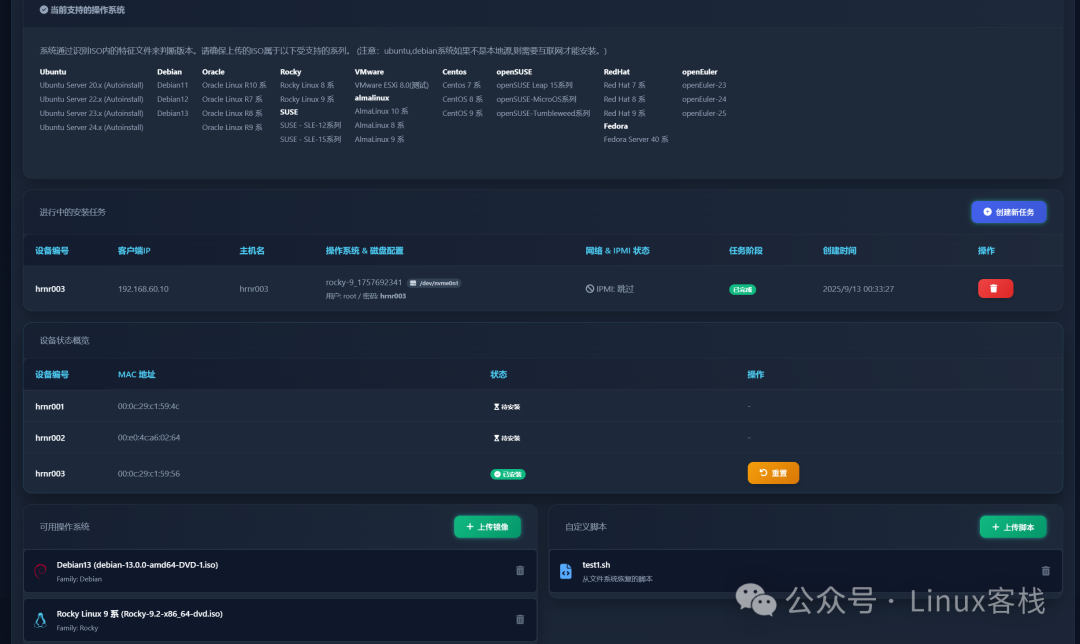Delete the Debian13 ISO image
This screenshot has height=644, width=1080.
coord(520,570)
